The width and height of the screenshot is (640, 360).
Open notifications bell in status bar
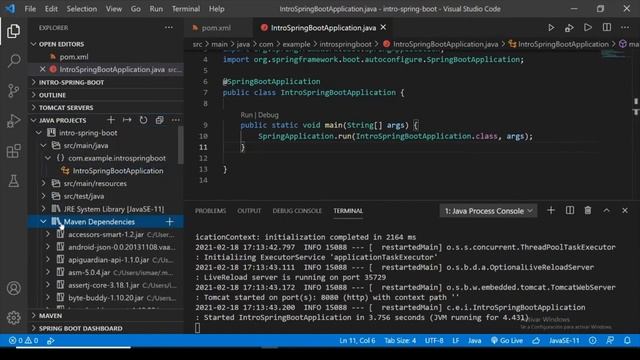pos(627,340)
